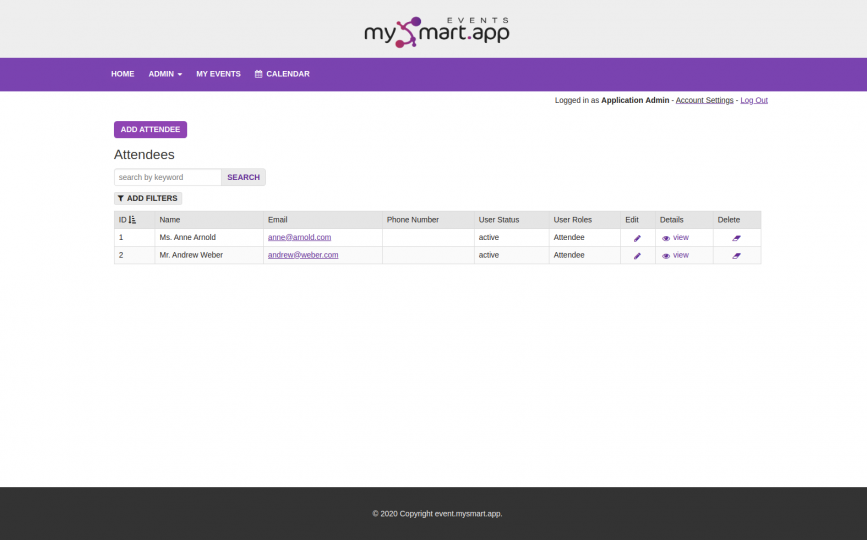Click the Log Out link
Image resolution: width=867 pixels, height=540 pixels.
tap(754, 100)
